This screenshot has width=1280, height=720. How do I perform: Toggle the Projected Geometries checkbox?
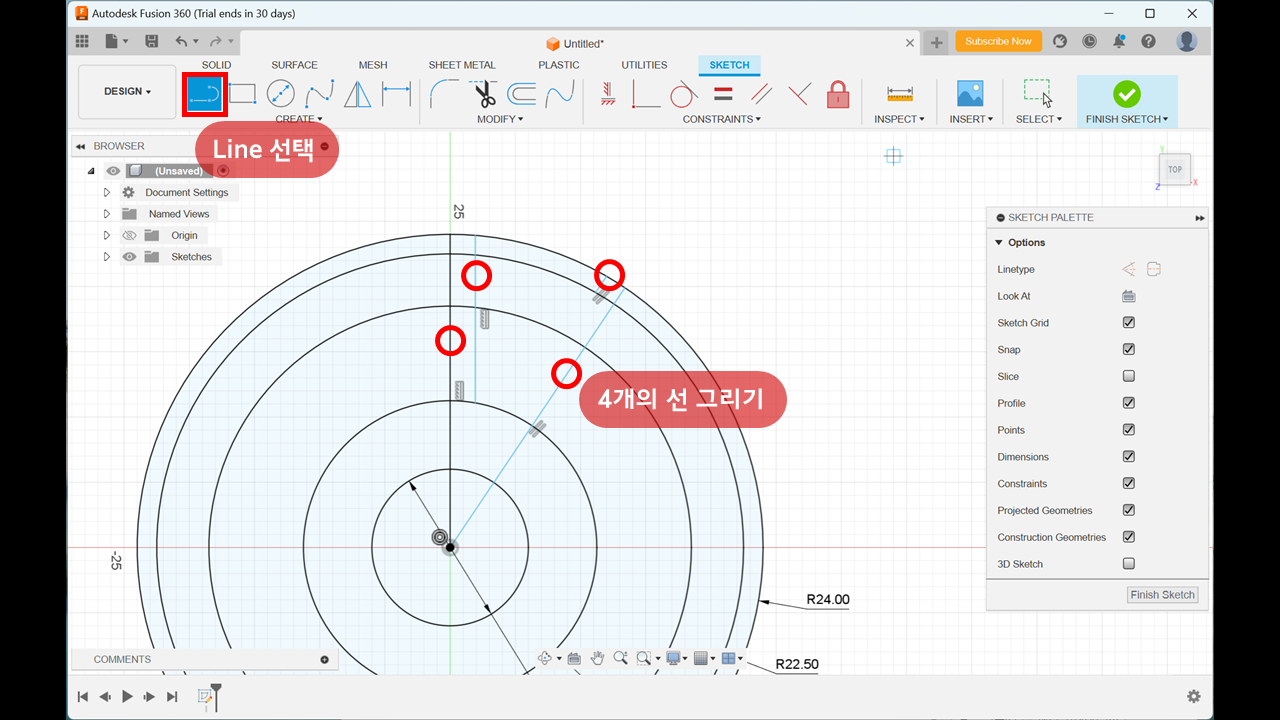(x=1129, y=510)
